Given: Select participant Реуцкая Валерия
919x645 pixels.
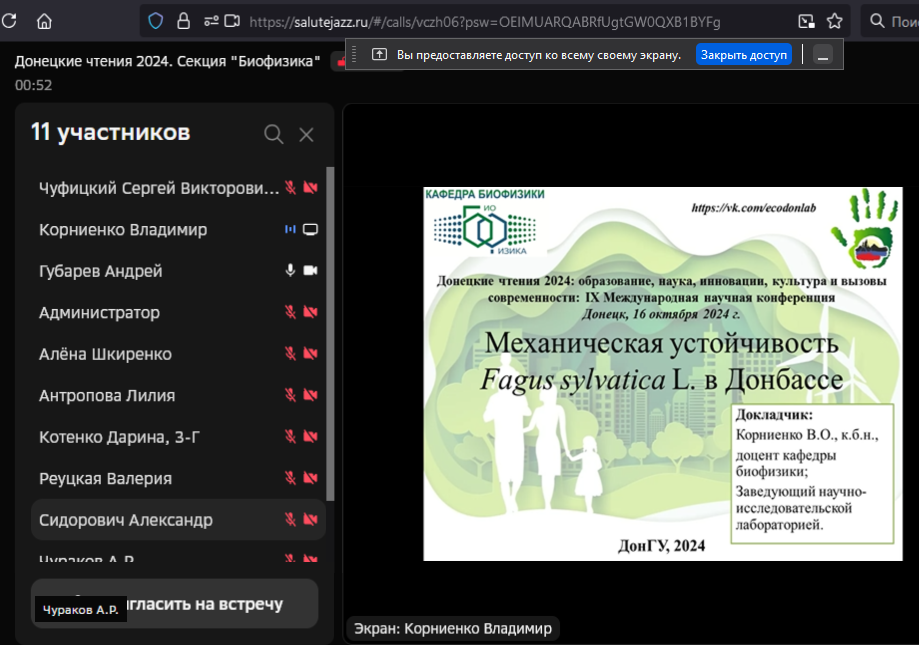Looking at the screenshot, I should [178, 479].
